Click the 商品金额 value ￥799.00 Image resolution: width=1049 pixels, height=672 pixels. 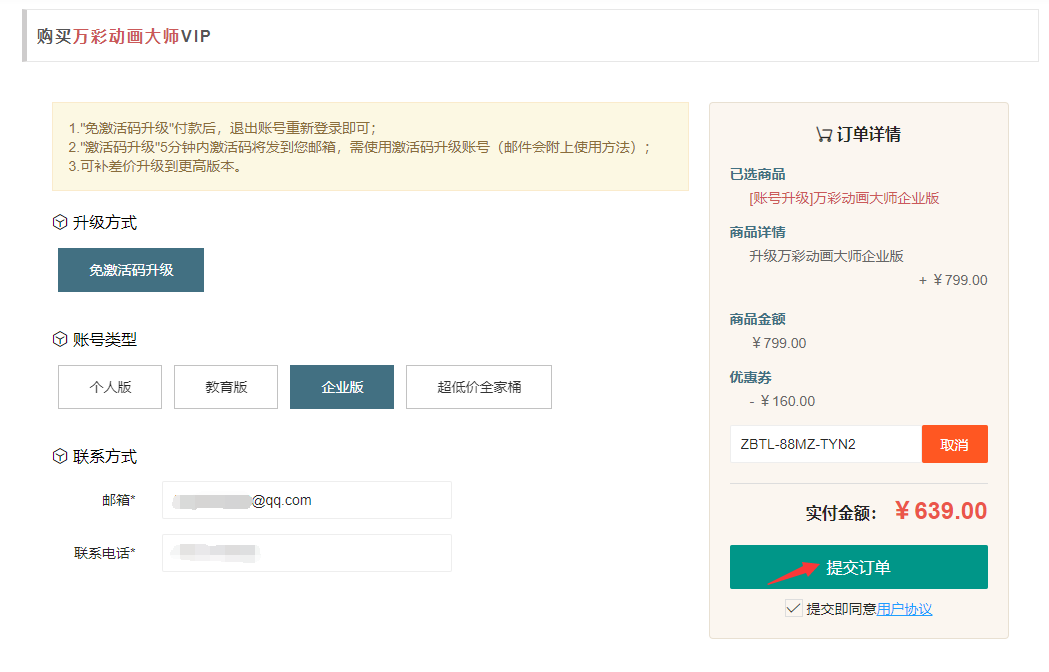(x=779, y=343)
